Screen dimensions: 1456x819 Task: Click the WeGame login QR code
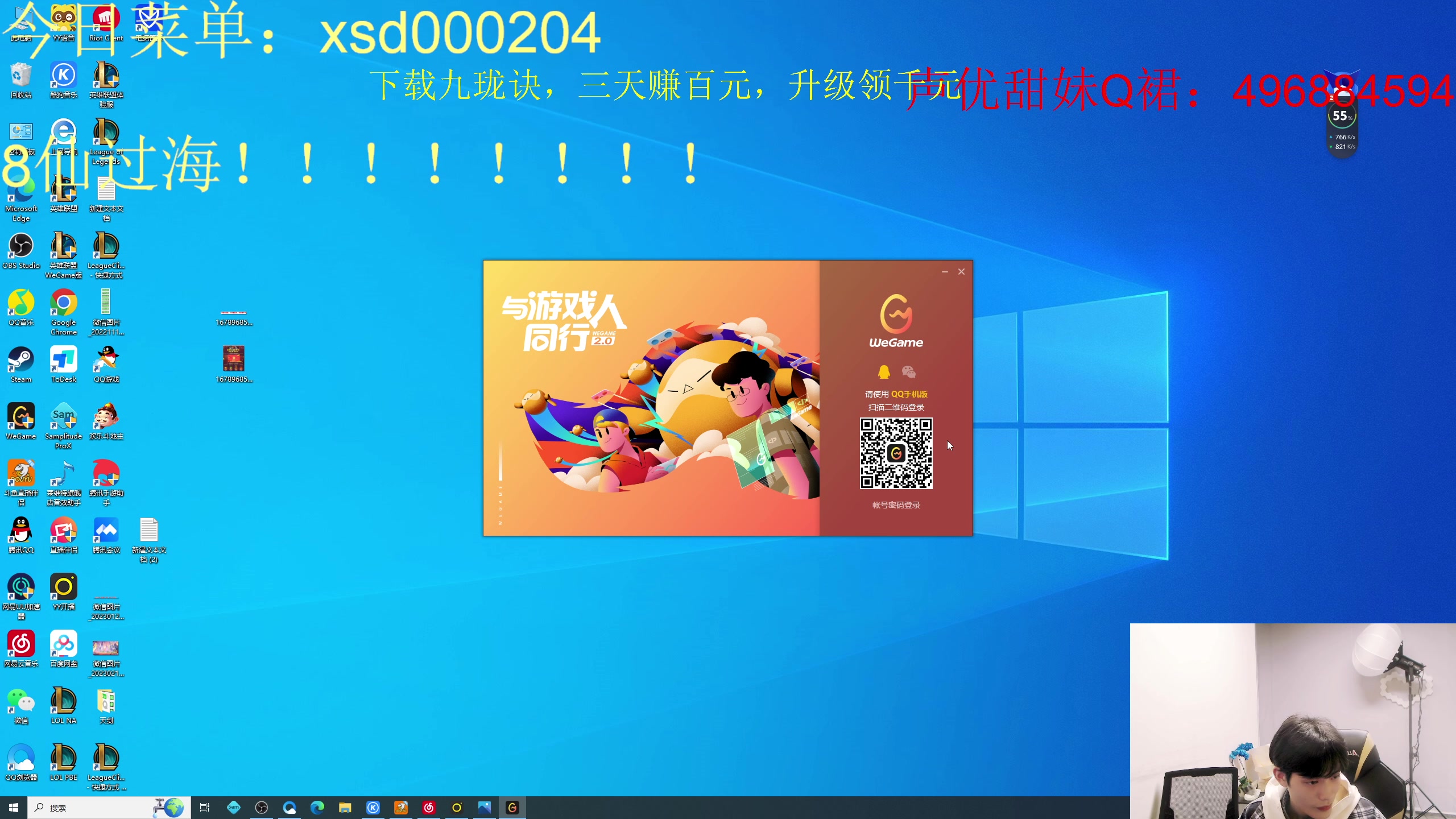[896, 453]
